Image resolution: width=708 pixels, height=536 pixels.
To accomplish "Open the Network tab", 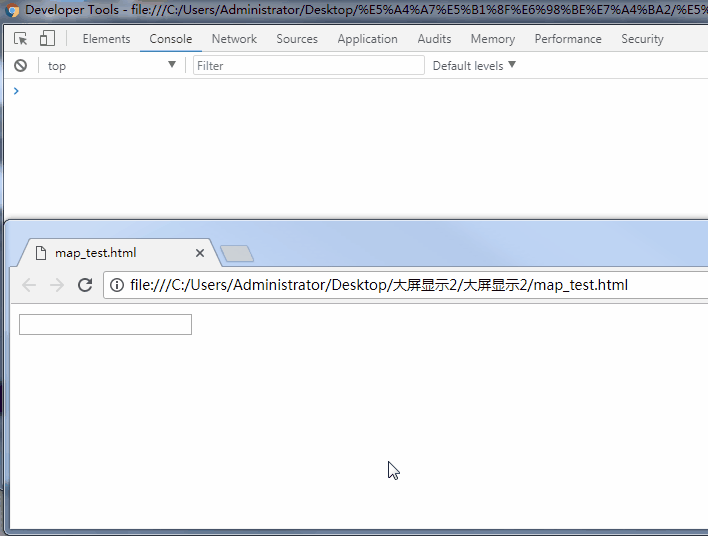I will [234, 39].
